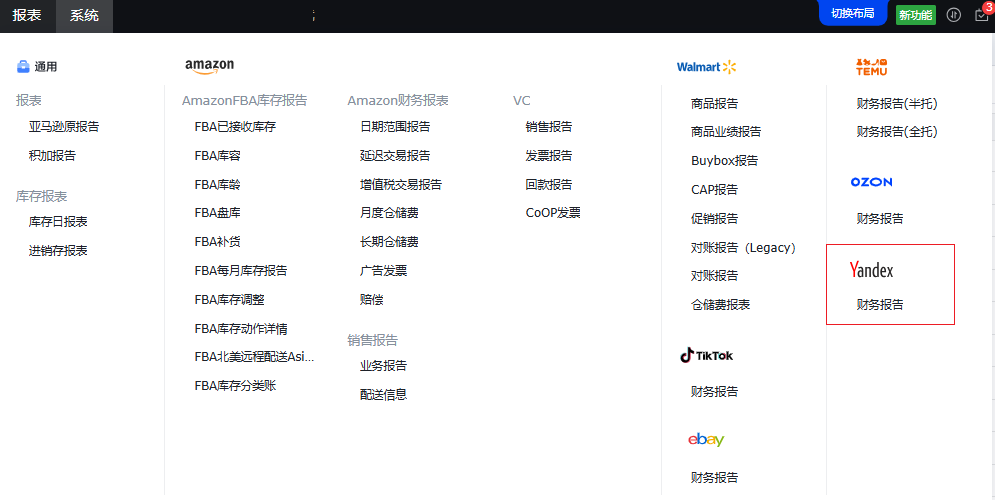
Task: Open Walmart 对账报告 without Legacy
Action: pyautogui.click(x=715, y=275)
